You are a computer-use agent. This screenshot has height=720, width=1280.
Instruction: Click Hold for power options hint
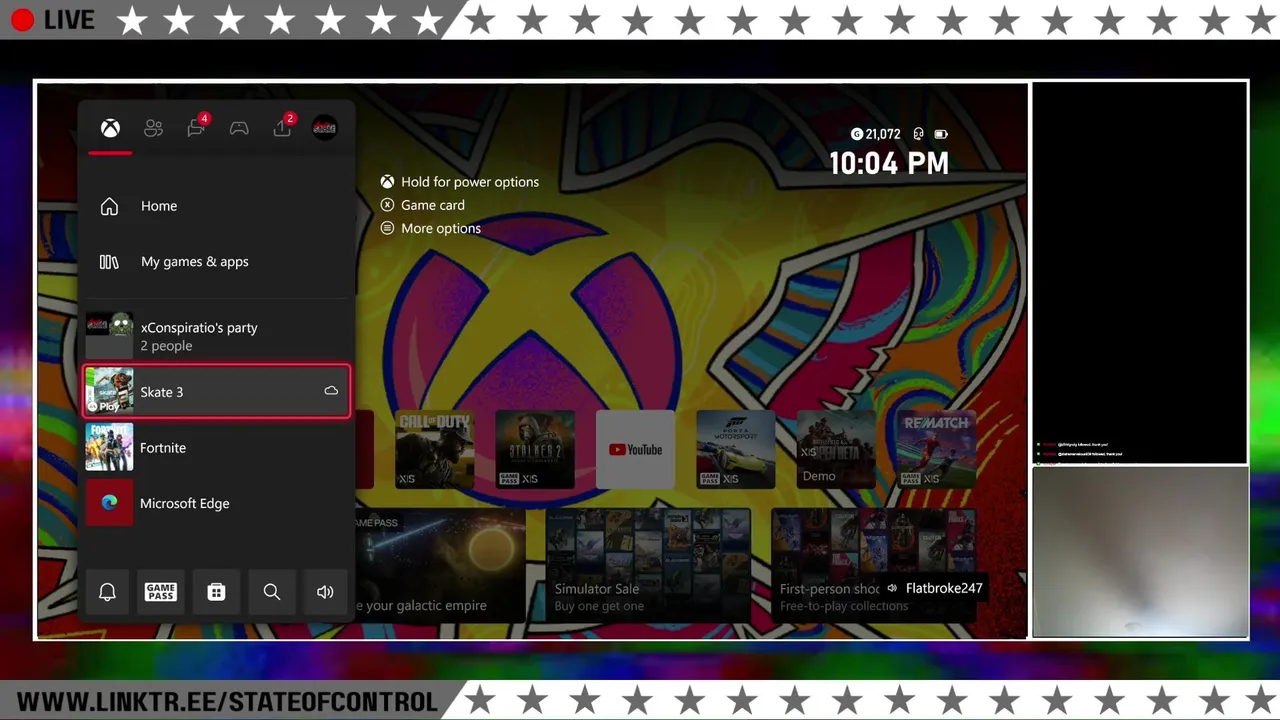coord(459,182)
